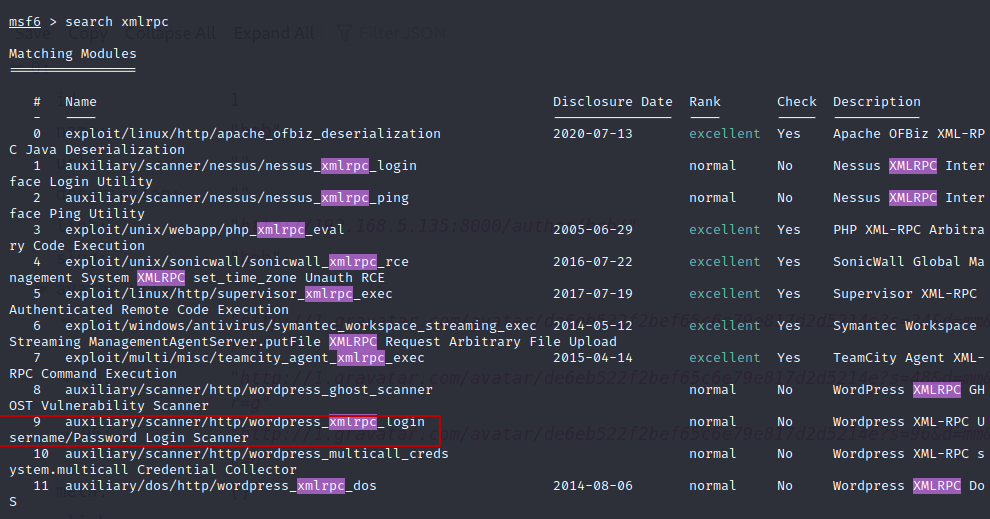
Task: Click disclosure date 2015-04-14
Action: click(593, 358)
